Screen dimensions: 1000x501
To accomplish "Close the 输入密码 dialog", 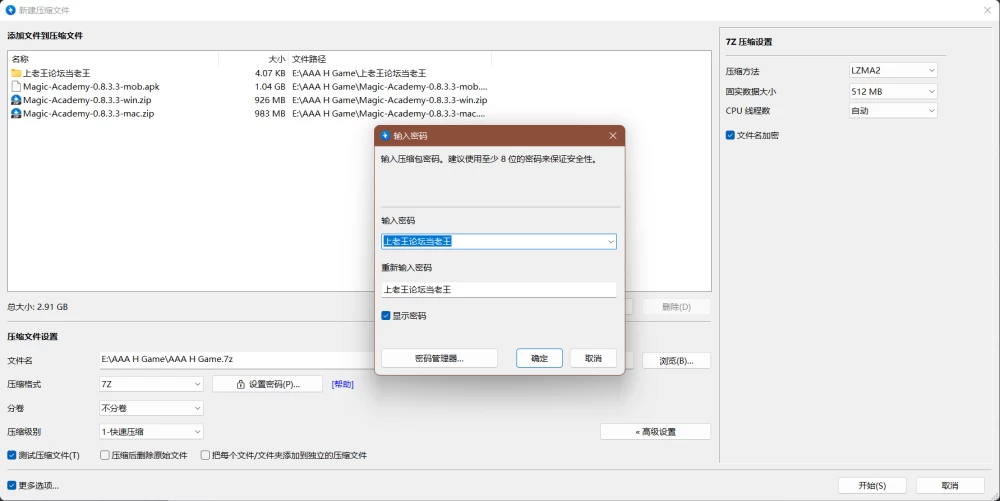I will click(x=613, y=136).
